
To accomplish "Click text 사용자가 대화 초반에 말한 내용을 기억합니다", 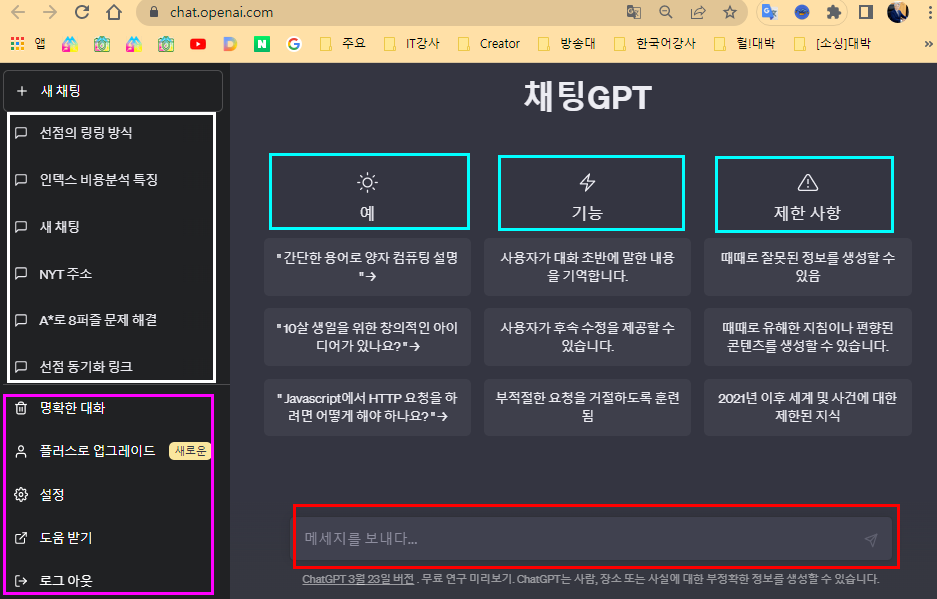I will coord(587,267).
